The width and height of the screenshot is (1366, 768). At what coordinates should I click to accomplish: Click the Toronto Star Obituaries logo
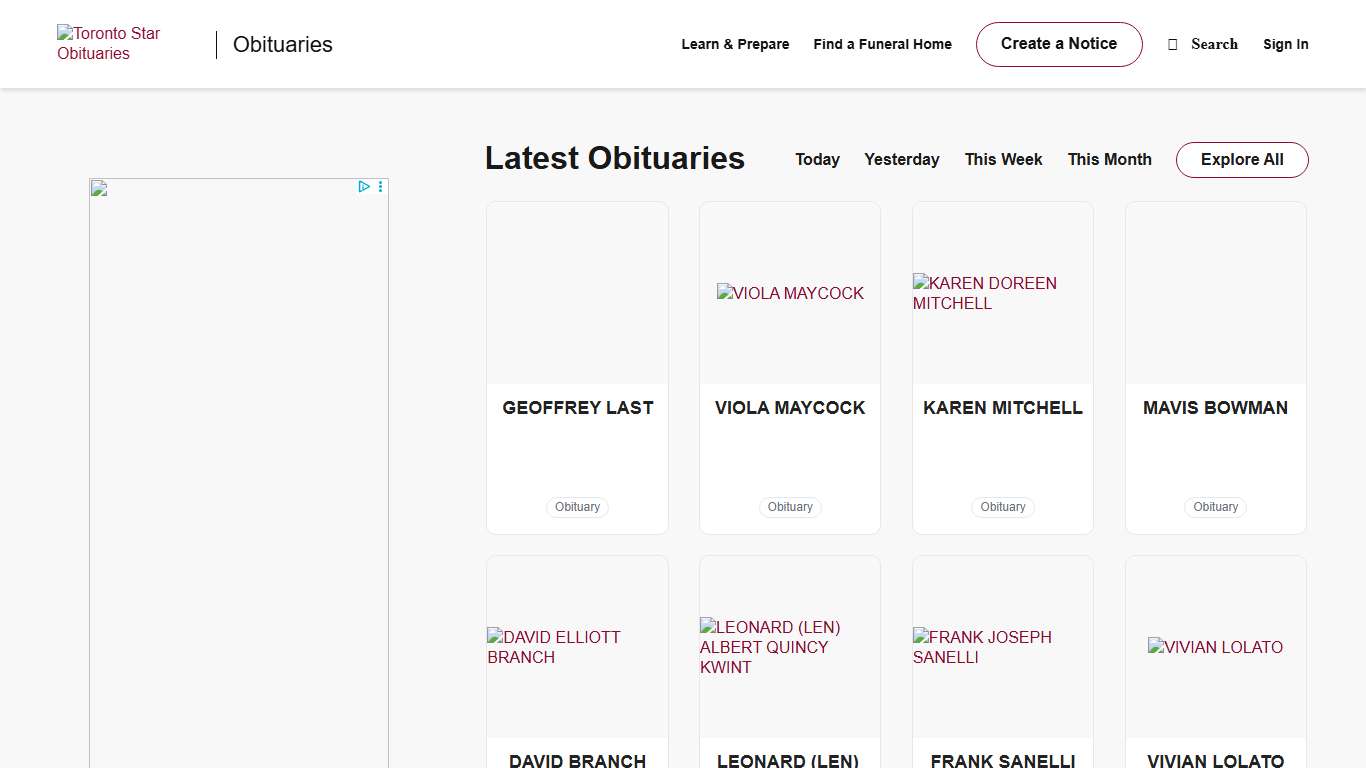point(108,44)
